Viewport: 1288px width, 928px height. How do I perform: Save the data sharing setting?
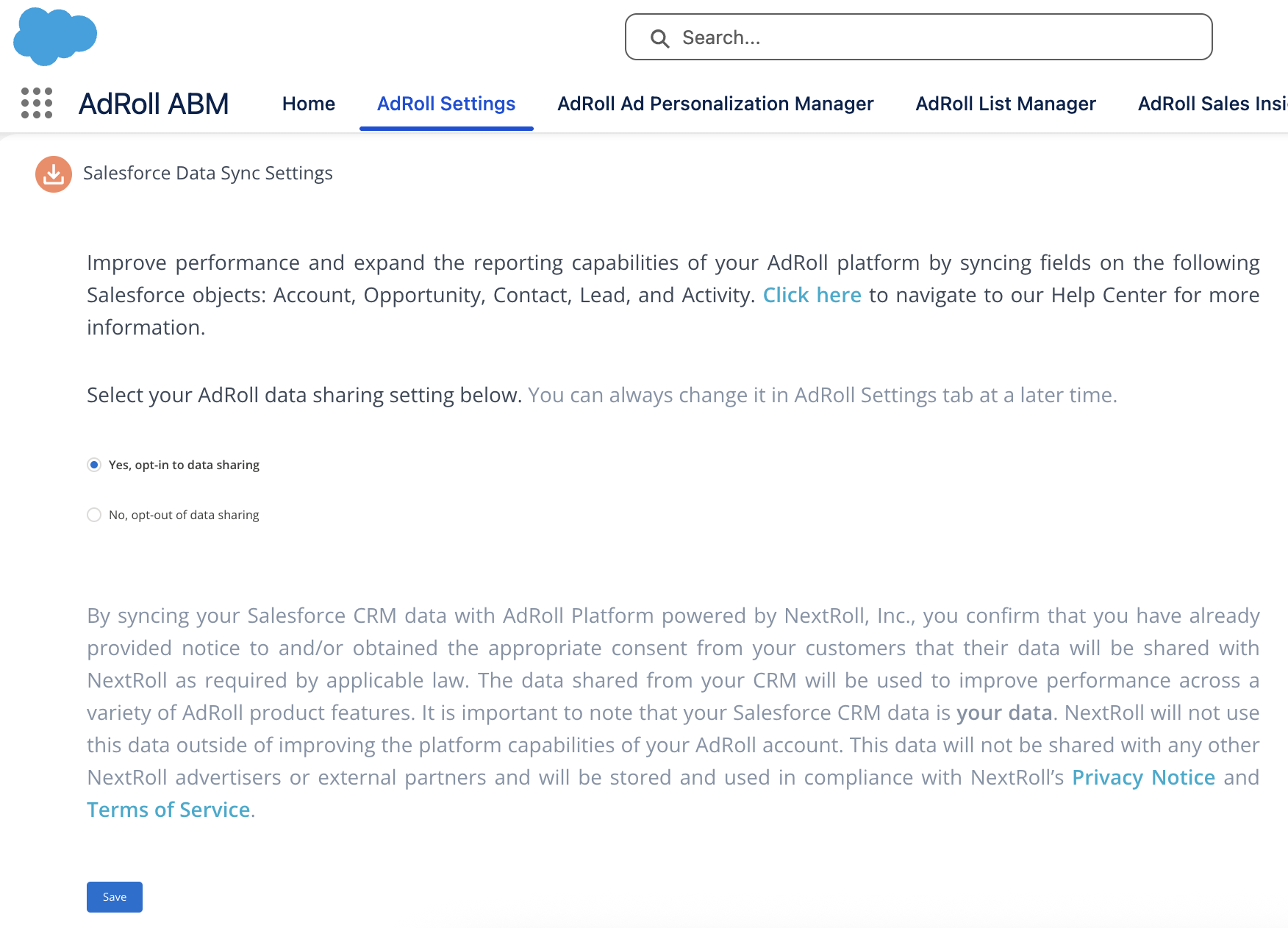pyautogui.click(x=115, y=897)
